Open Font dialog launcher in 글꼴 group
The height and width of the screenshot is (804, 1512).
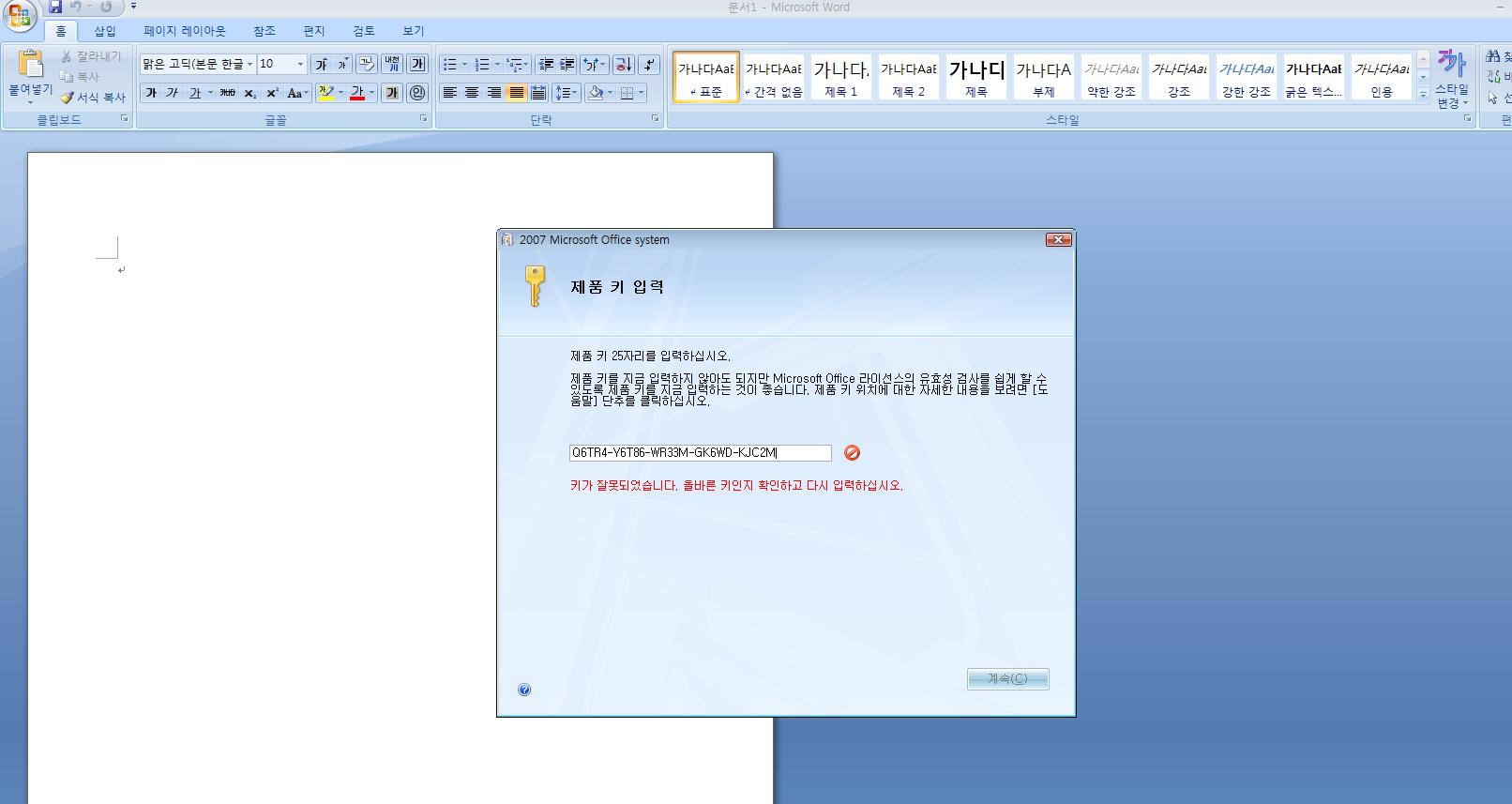pyautogui.click(x=423, y=119)
